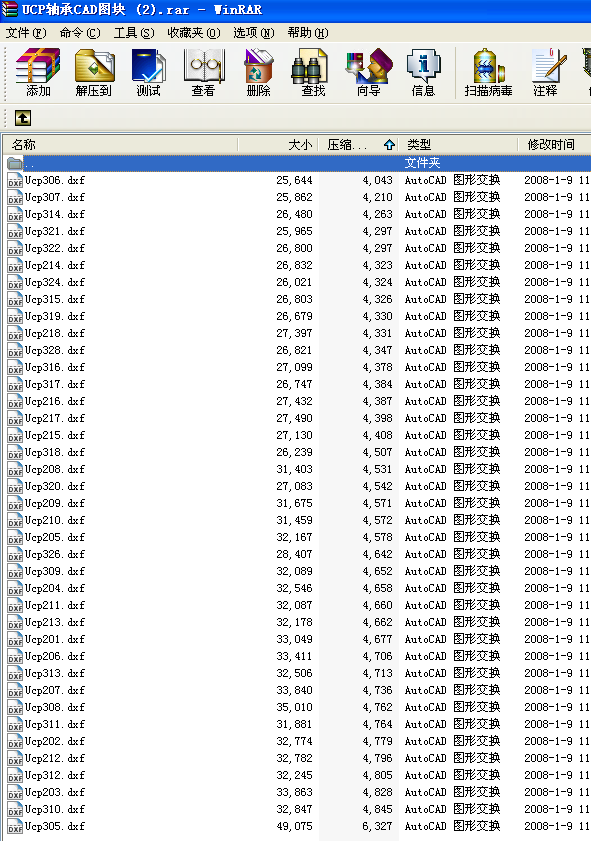Select file Ucp308.dxf
The image size is (591, 841).
(x=55, y=707)
